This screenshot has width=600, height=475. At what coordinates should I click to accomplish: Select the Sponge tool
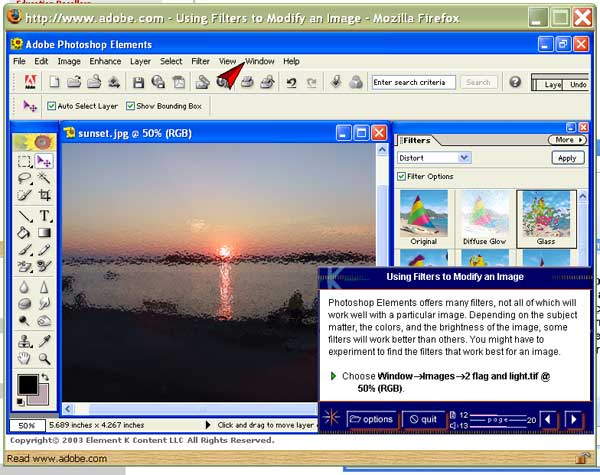point(24,304)
